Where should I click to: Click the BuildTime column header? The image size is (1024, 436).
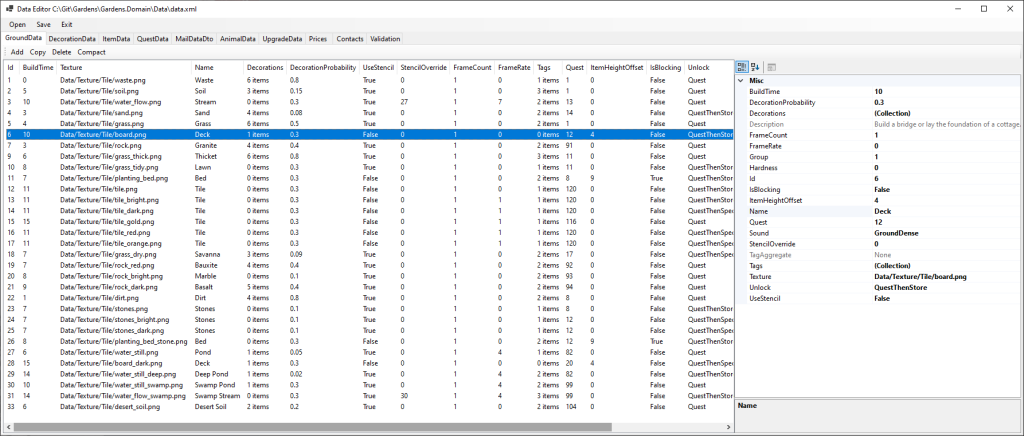coord(38,67)
